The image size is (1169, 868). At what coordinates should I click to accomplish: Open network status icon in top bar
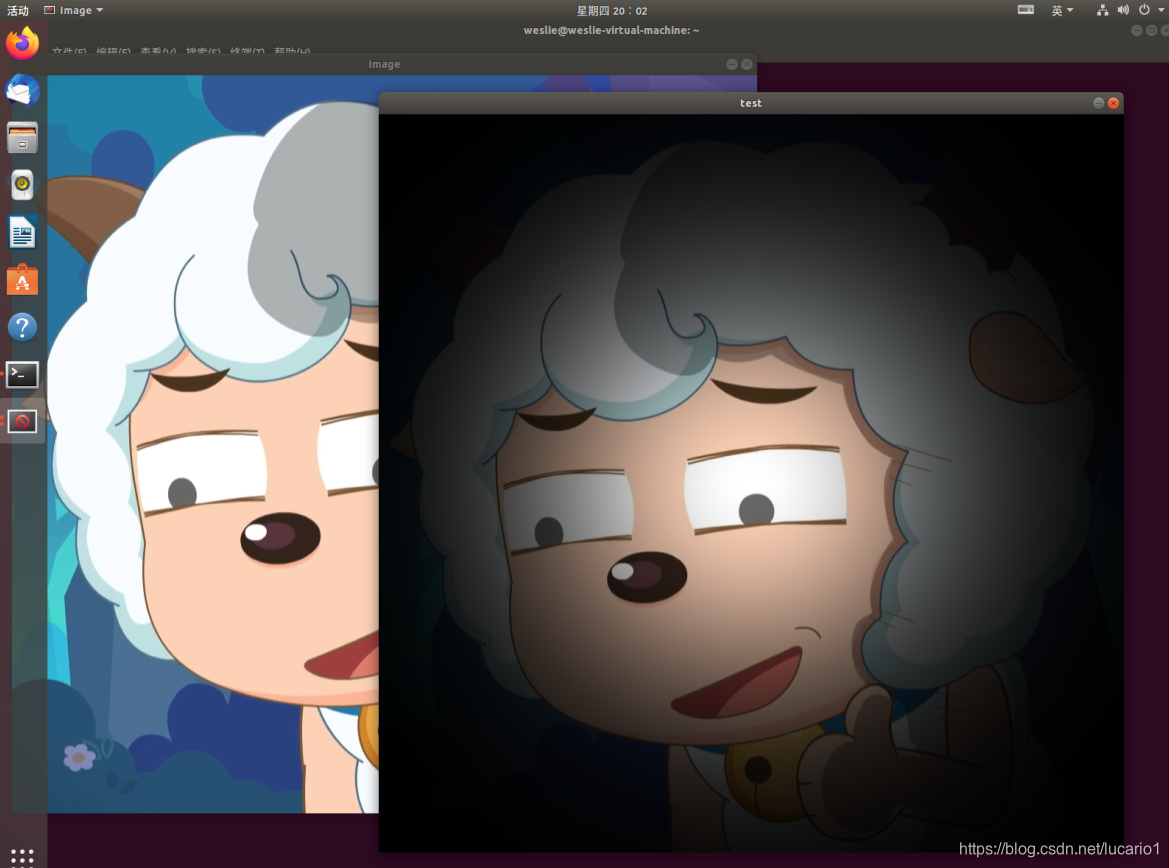pos(1102,10)
